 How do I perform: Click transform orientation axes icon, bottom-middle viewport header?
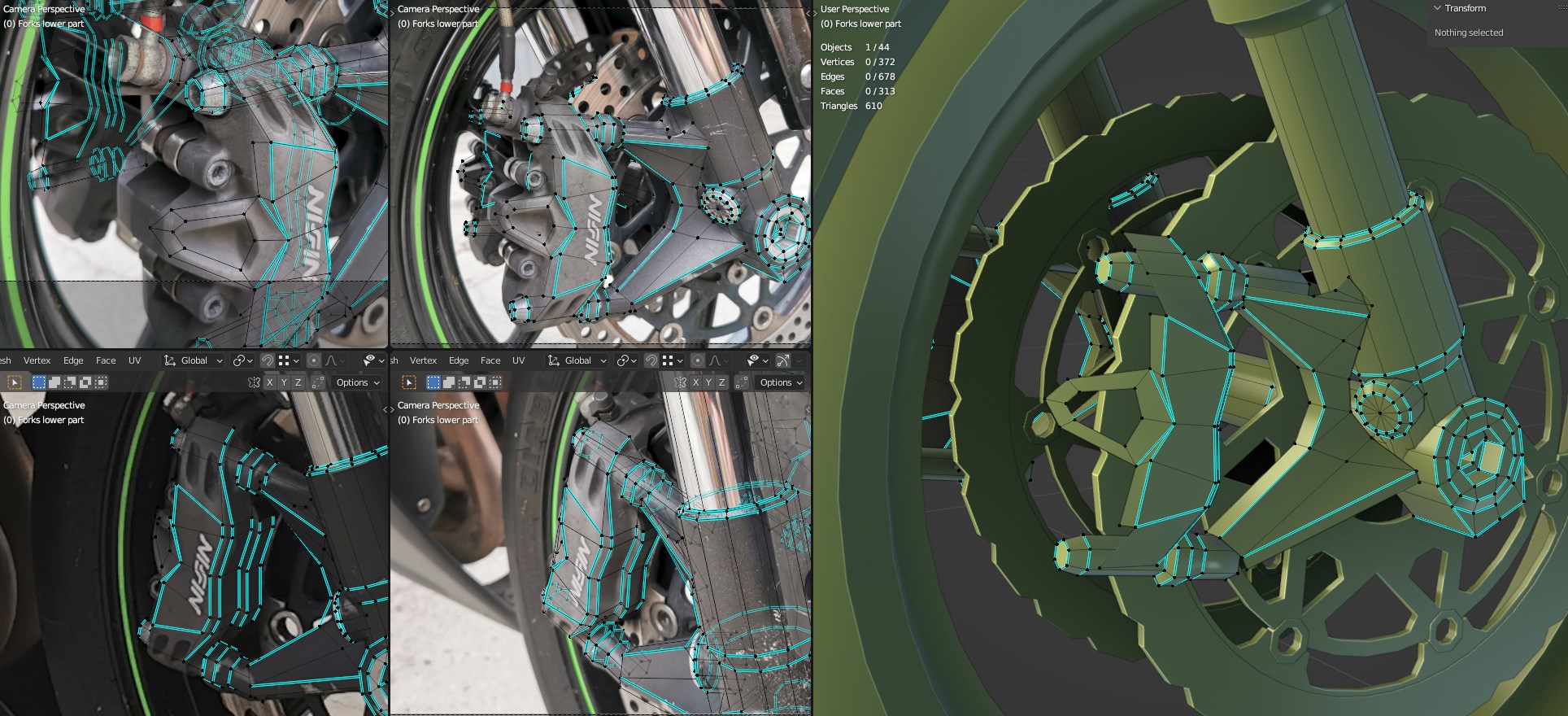(554, 360)
